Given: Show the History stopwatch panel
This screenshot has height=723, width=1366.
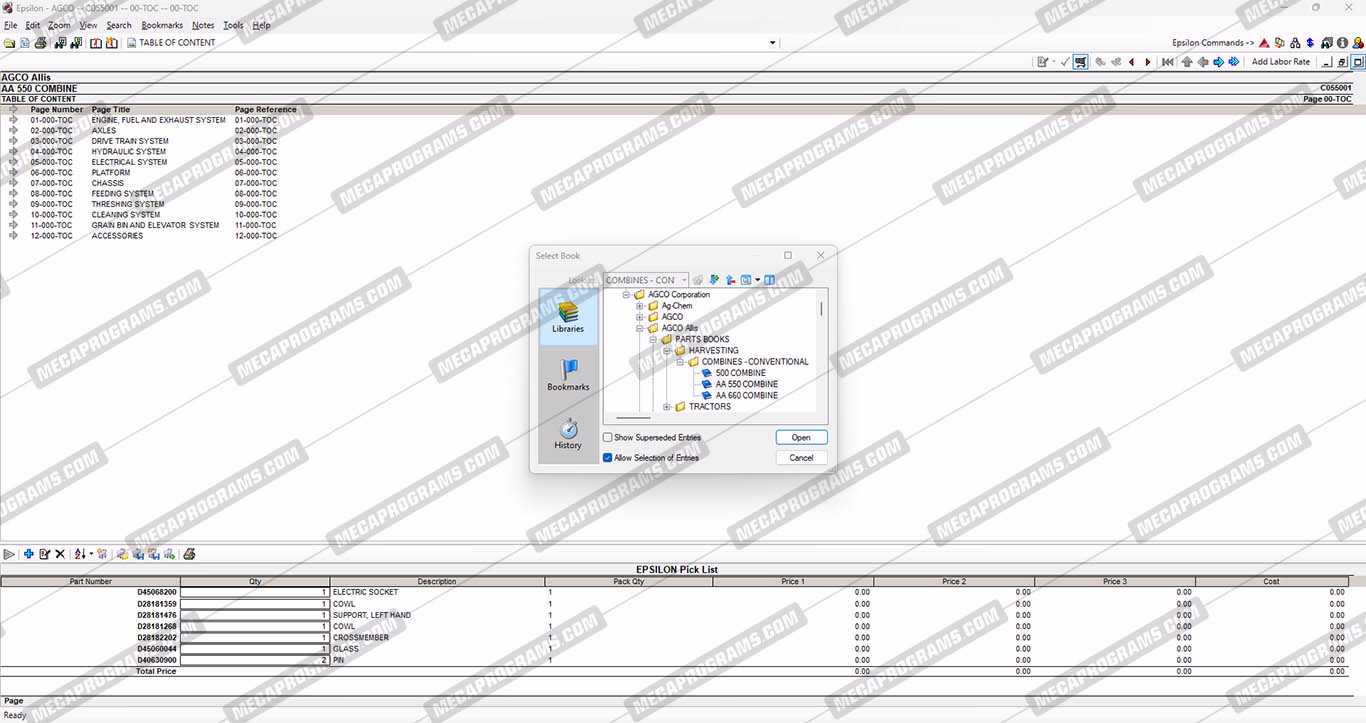Looking at the screenshot, I should [x=568, y=434].
